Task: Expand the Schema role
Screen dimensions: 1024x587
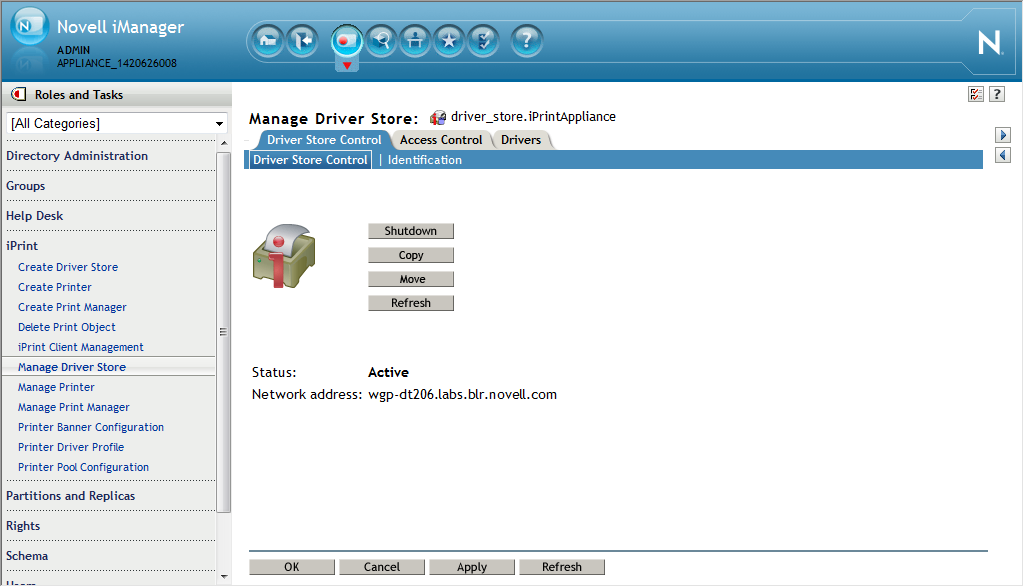Action: point(27,556)
